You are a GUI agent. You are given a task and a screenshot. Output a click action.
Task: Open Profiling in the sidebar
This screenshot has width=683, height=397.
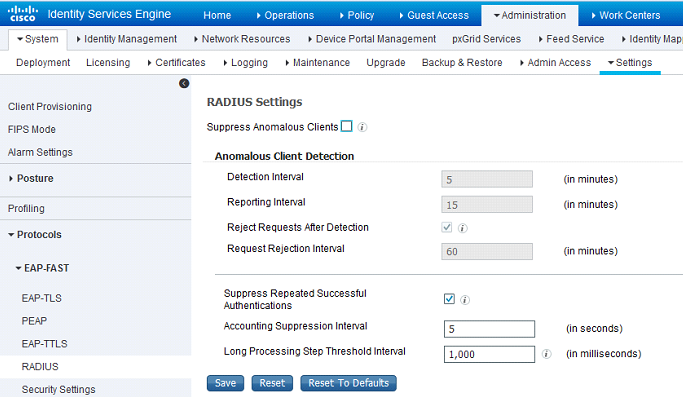pos(26,208)
